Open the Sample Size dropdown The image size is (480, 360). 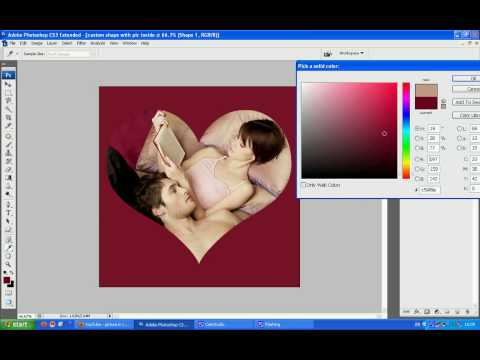[x=71, y=54]
